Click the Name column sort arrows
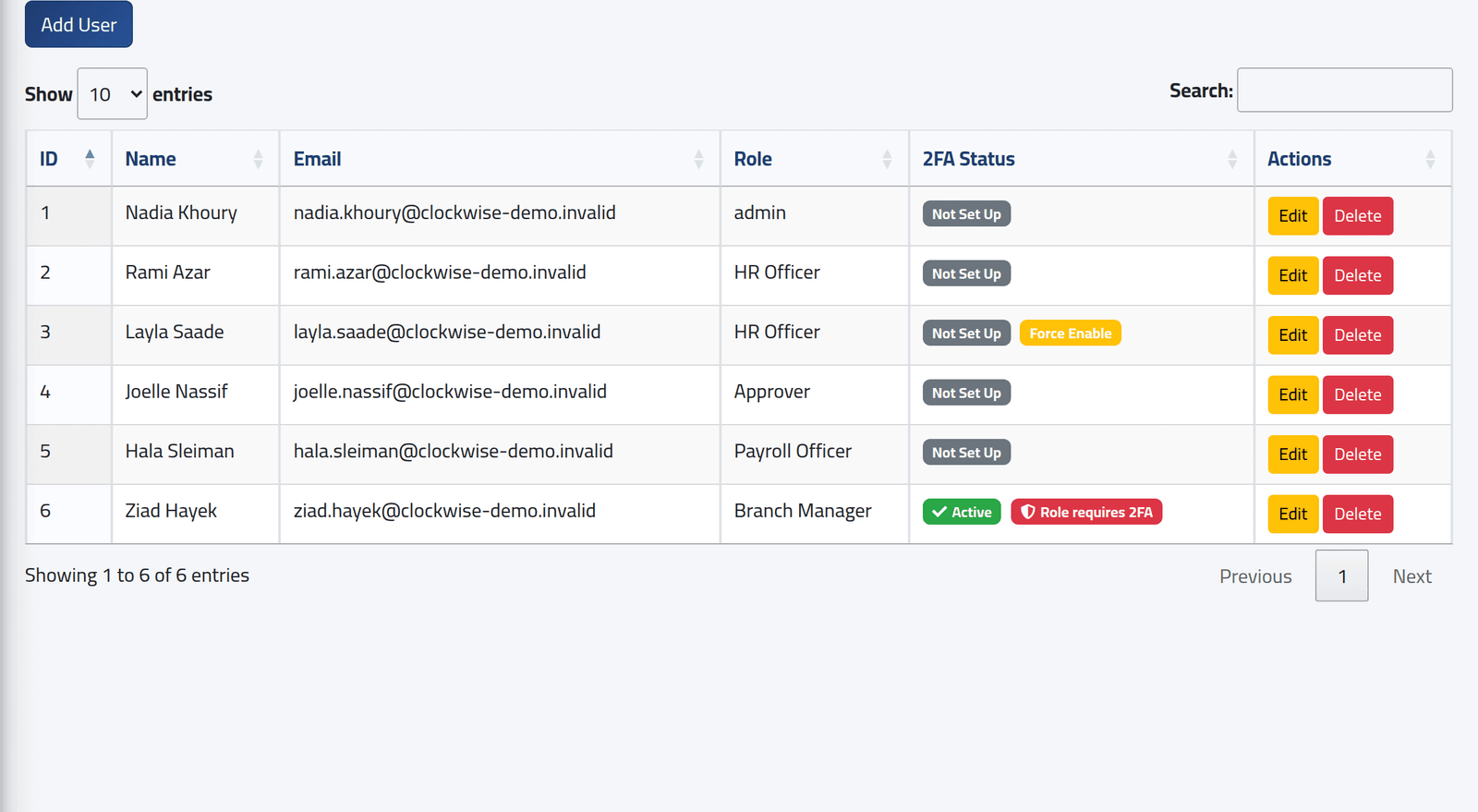Viewport: 1478px width, 812px height. tap(259, 159)
